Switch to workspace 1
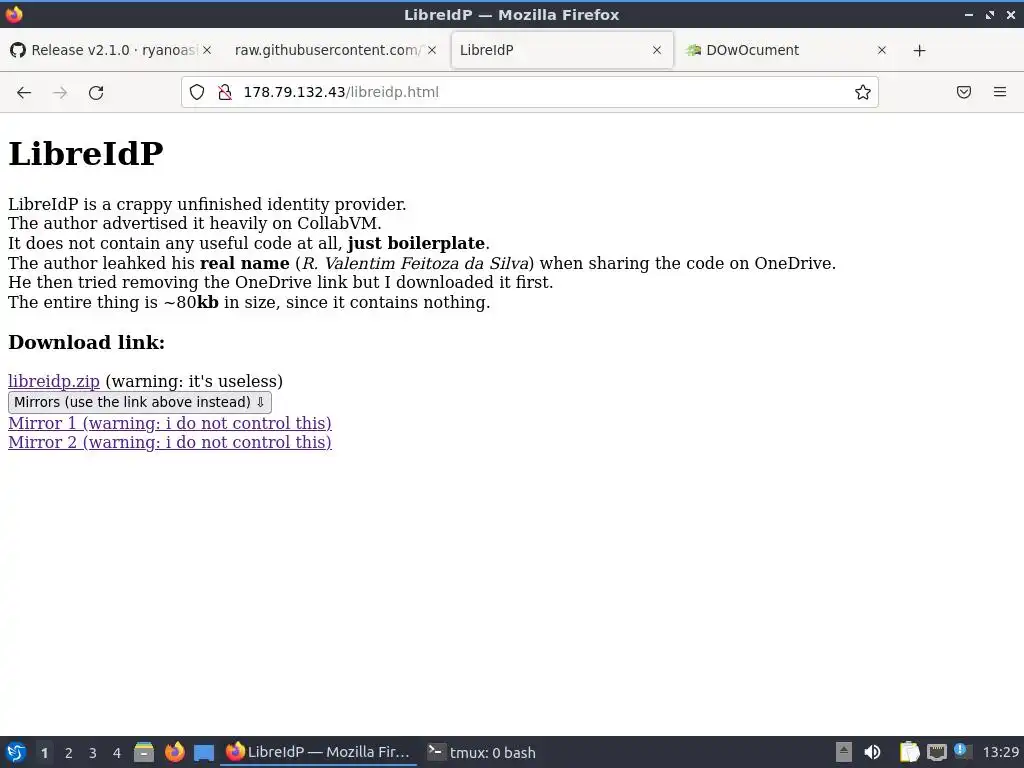 [44, 753]
